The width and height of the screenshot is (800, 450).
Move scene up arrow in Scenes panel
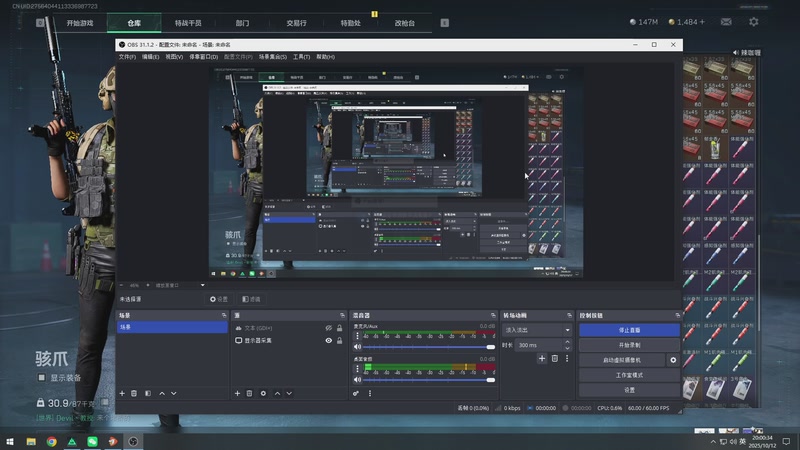[x=162, y=393]
